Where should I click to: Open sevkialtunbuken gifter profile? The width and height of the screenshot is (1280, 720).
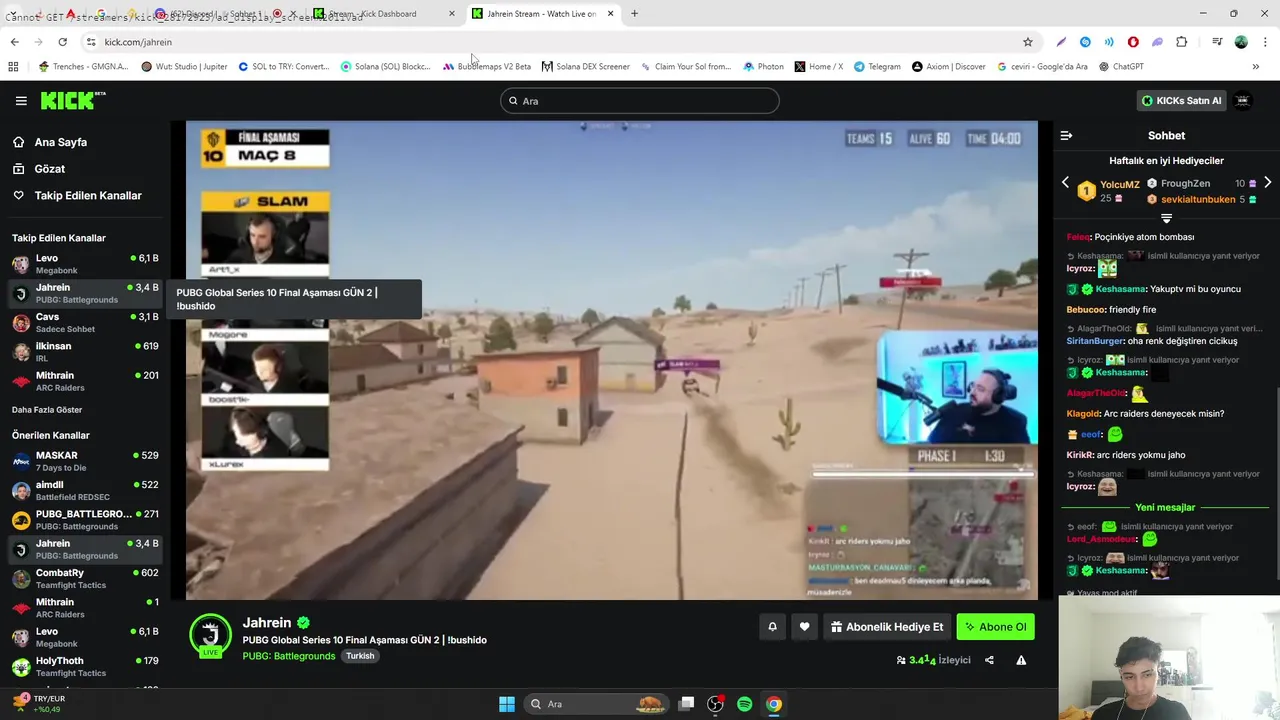coord(1197,200)
